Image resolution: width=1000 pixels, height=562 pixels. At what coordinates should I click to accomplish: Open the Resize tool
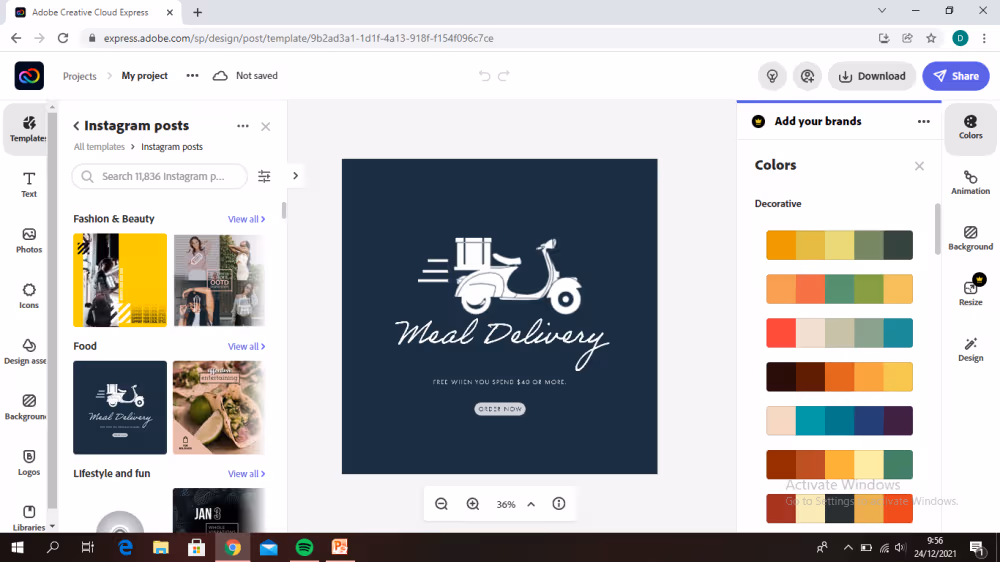tap(970, 293)
